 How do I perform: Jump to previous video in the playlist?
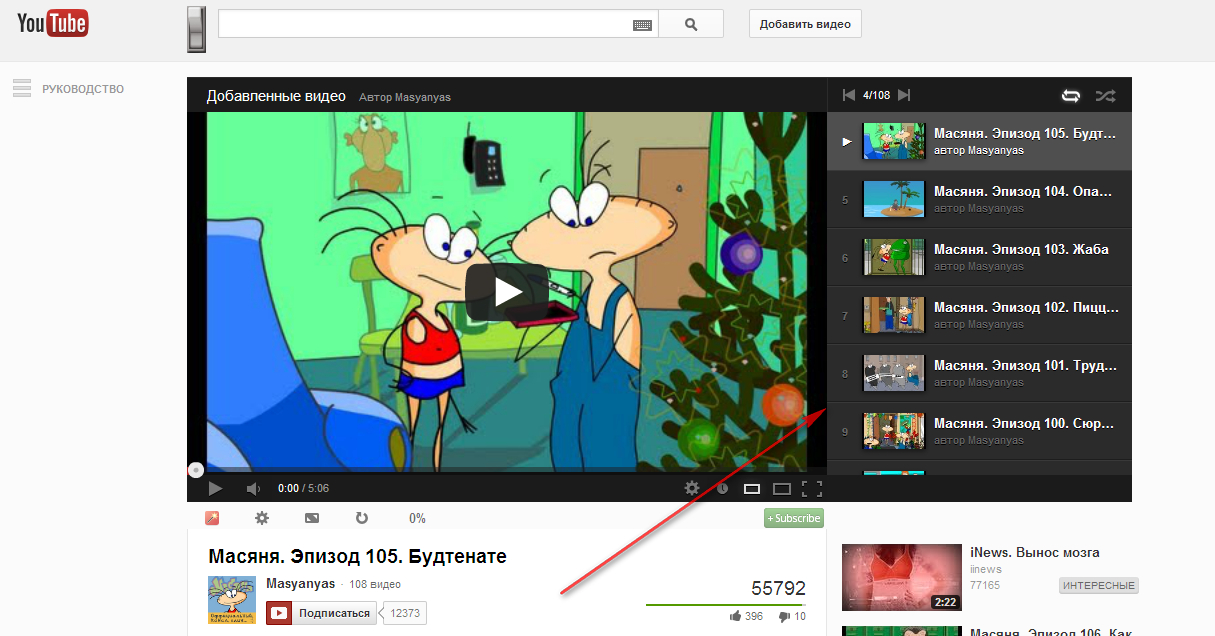click(849, 95)
